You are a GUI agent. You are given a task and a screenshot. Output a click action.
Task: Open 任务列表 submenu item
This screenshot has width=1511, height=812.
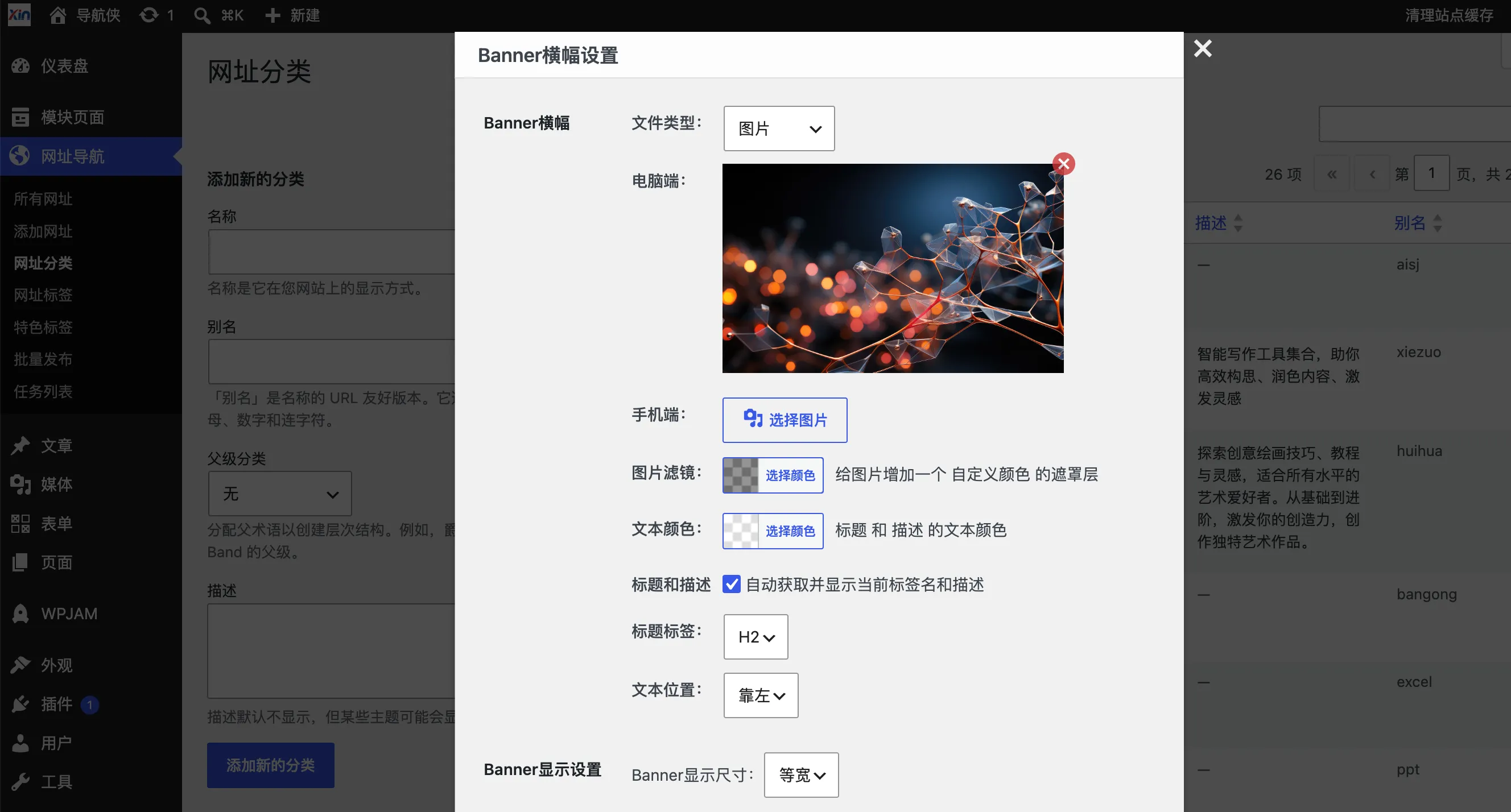(43, 391)
